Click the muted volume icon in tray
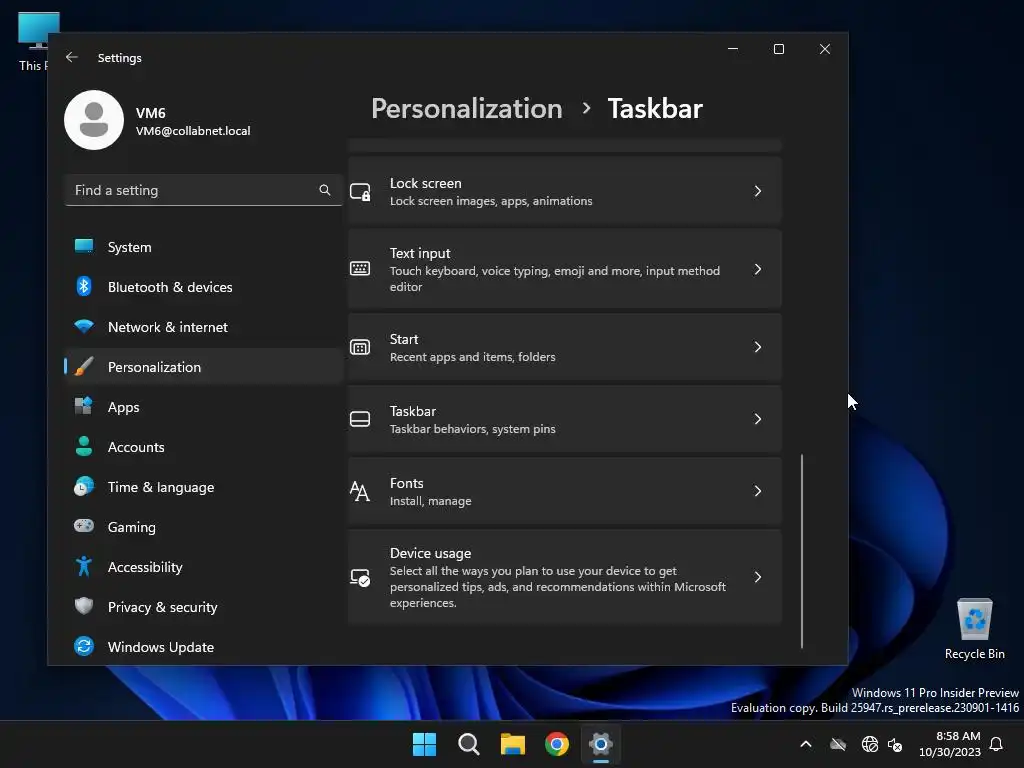The width and height of the screenshot is (1024, 768). 895,744
